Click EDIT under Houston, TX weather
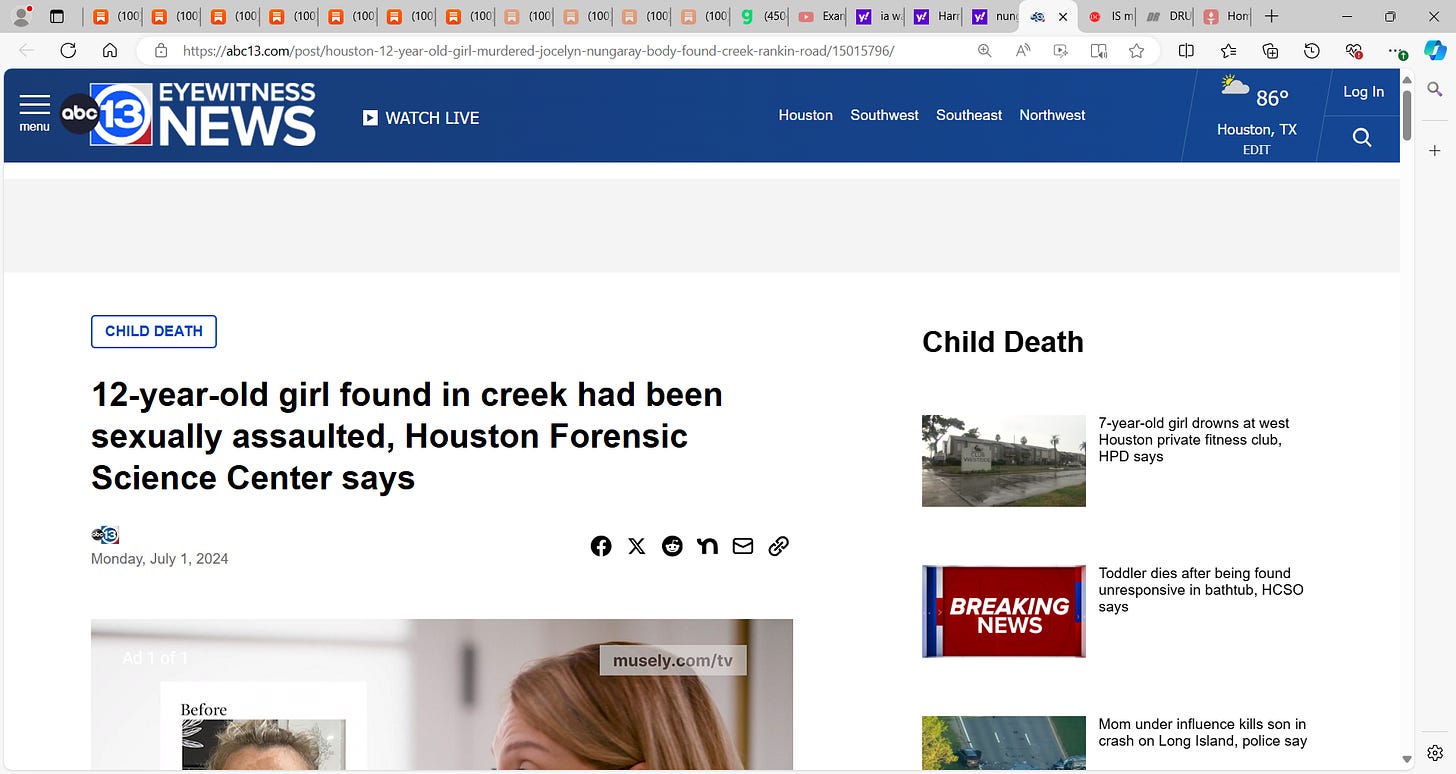1456x774 pixels. [x=1256, y=150]
